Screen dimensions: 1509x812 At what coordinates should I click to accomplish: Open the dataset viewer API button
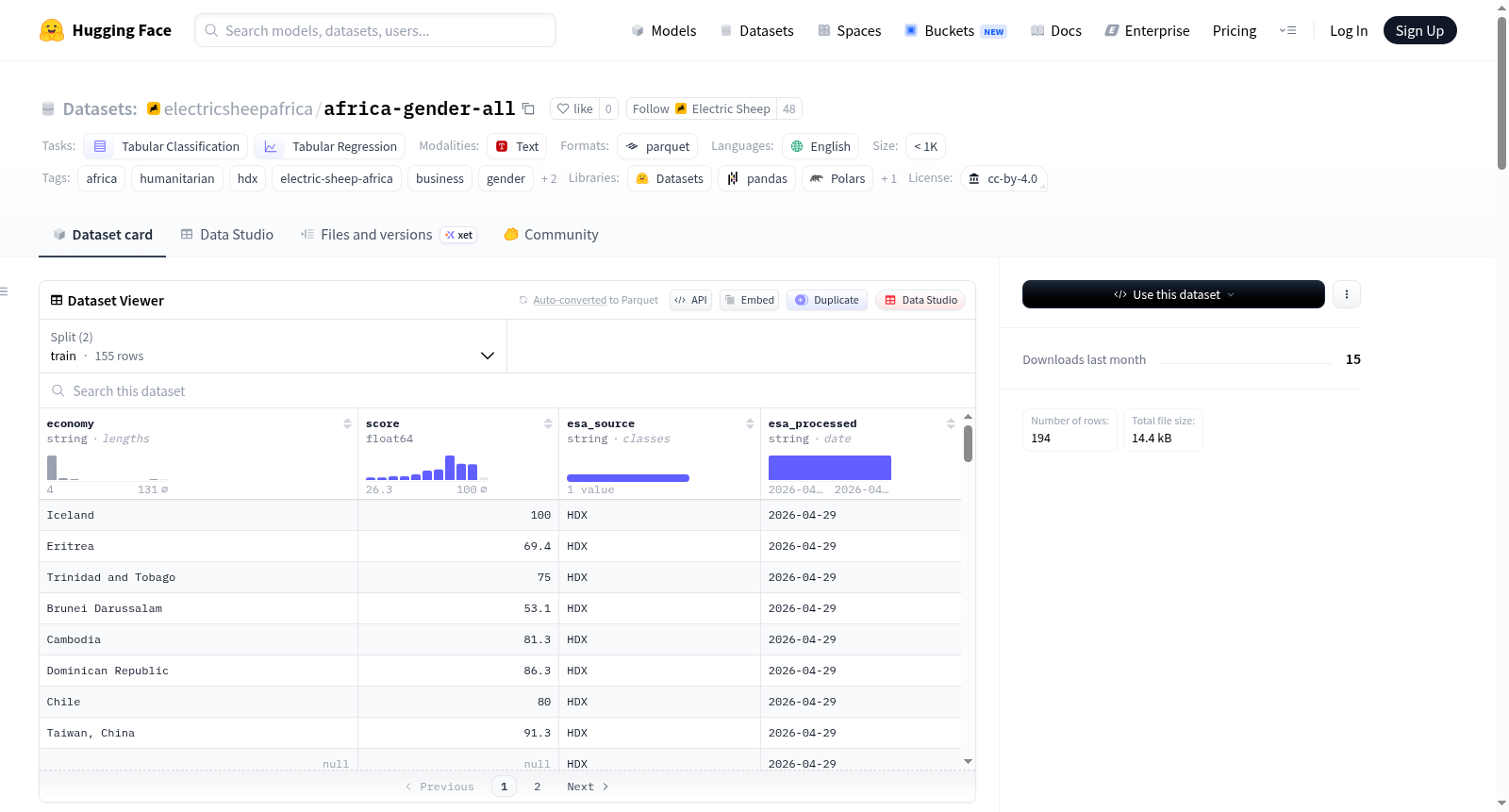(690, 300)
